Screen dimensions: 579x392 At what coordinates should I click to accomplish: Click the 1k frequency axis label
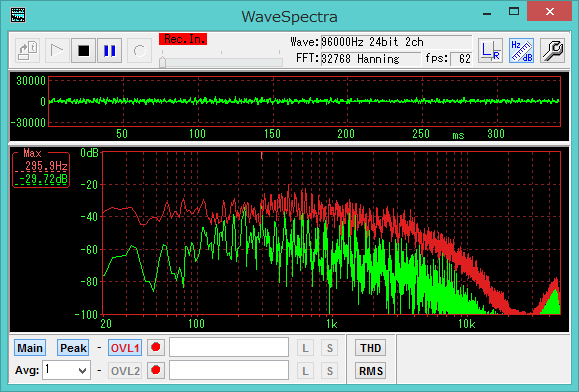(332, 324)
